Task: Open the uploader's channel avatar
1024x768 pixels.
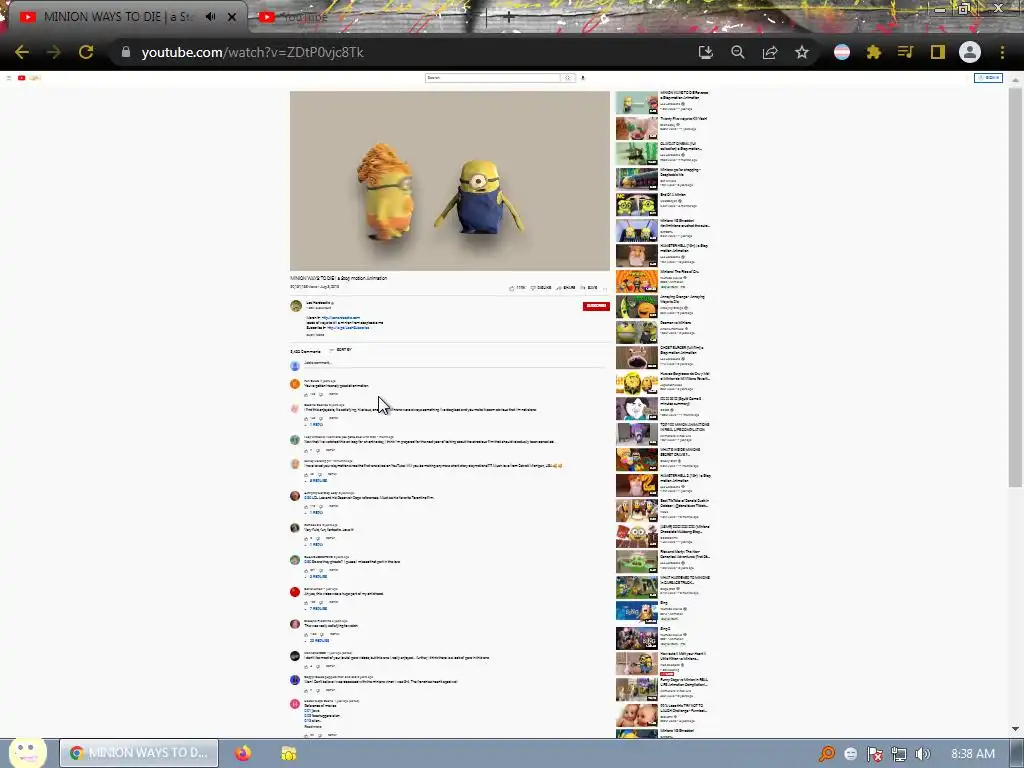Action: (296, 306)
